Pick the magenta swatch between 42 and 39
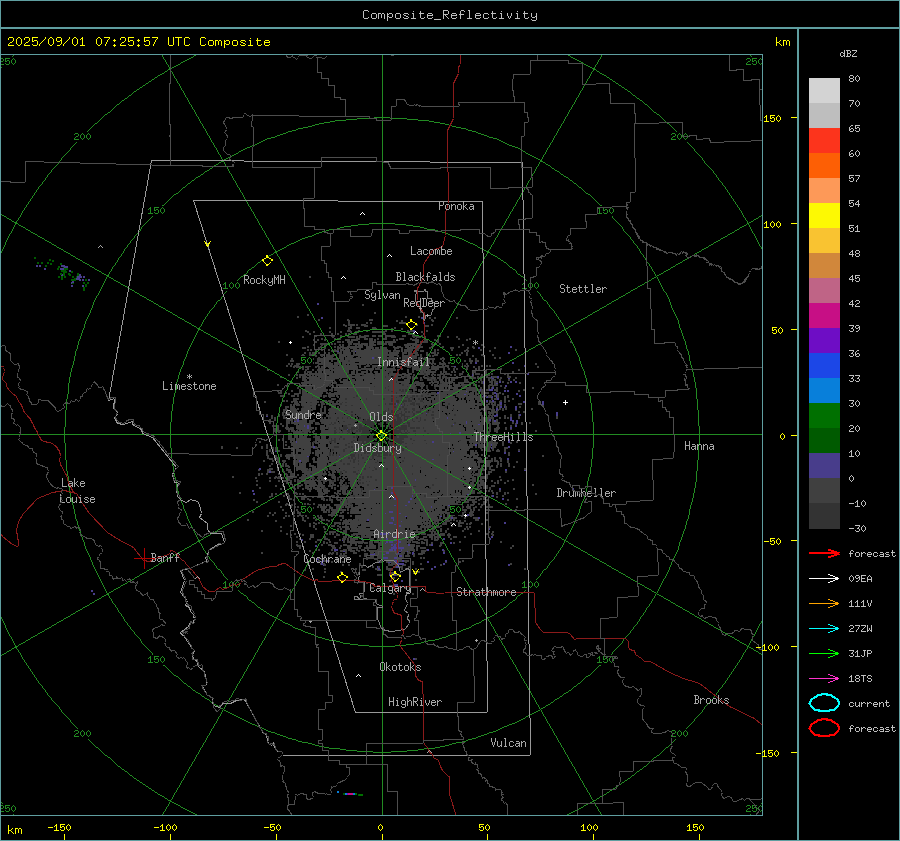The width and height of the screenshot is (900, 841). point(824,316)
